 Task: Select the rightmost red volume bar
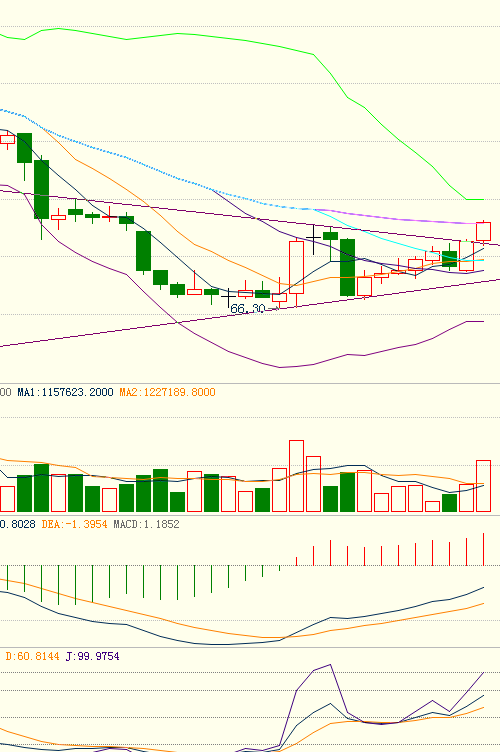pos(483,486)
